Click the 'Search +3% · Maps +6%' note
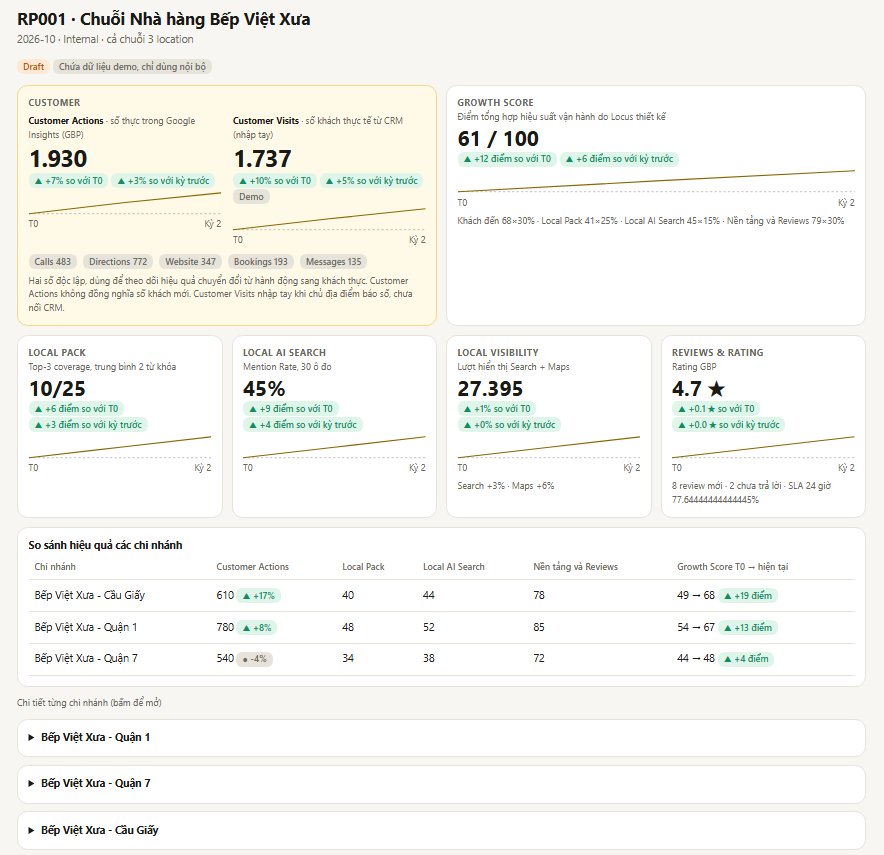This screenshot has height=855, width=884. click(x=506, y=486)
